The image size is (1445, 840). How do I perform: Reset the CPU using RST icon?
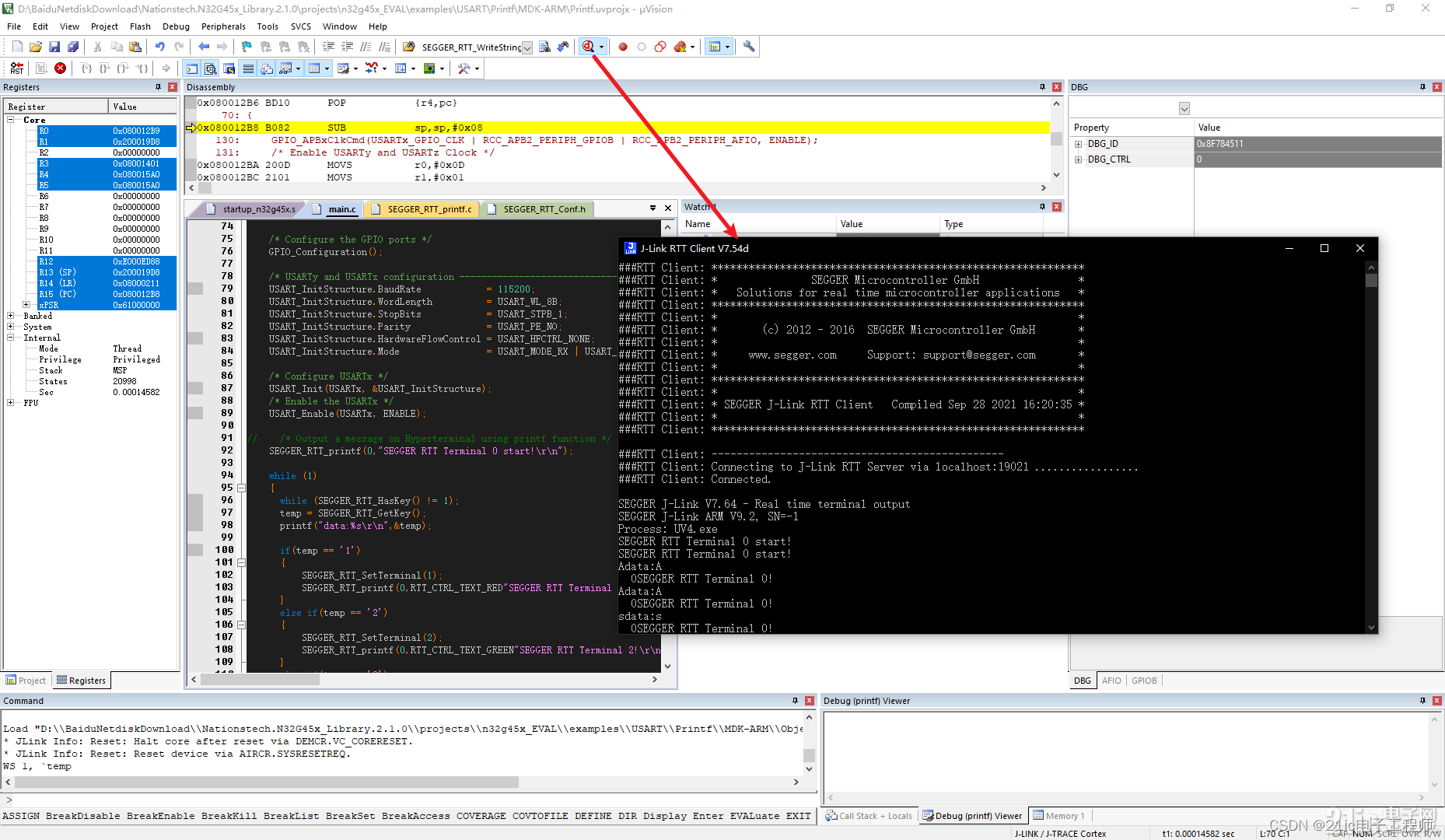click(x=16, y=68)
